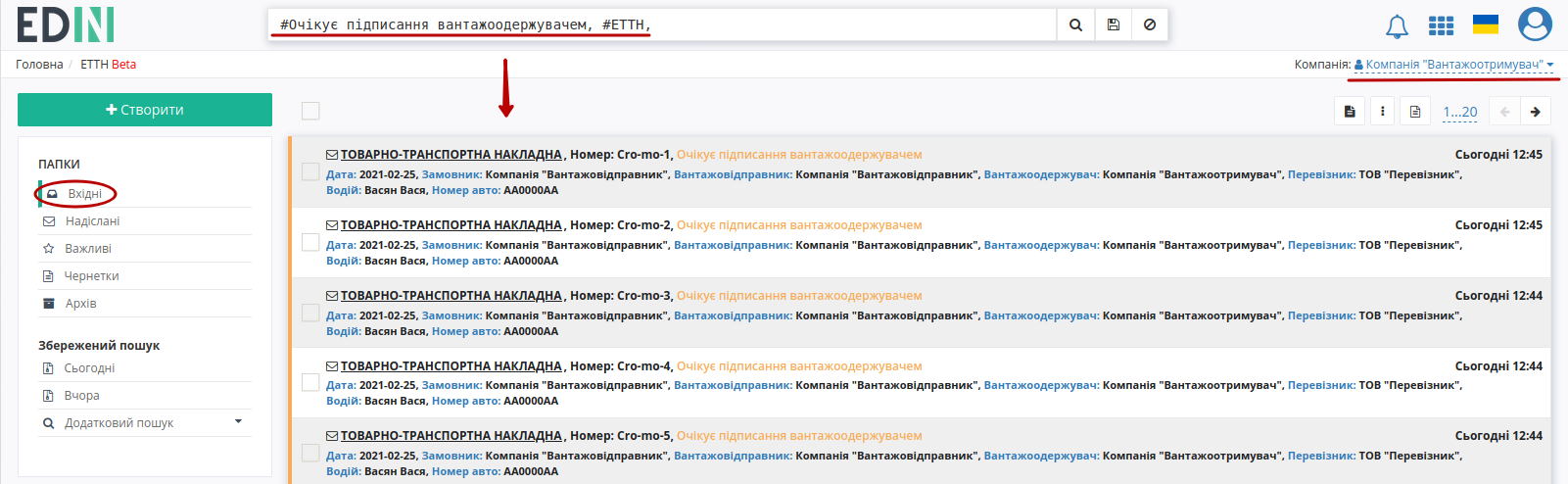This screenshot has width=1568, height=484.
Task: Go to Головна breadcrumb
Action: click(x=39, y=65)
